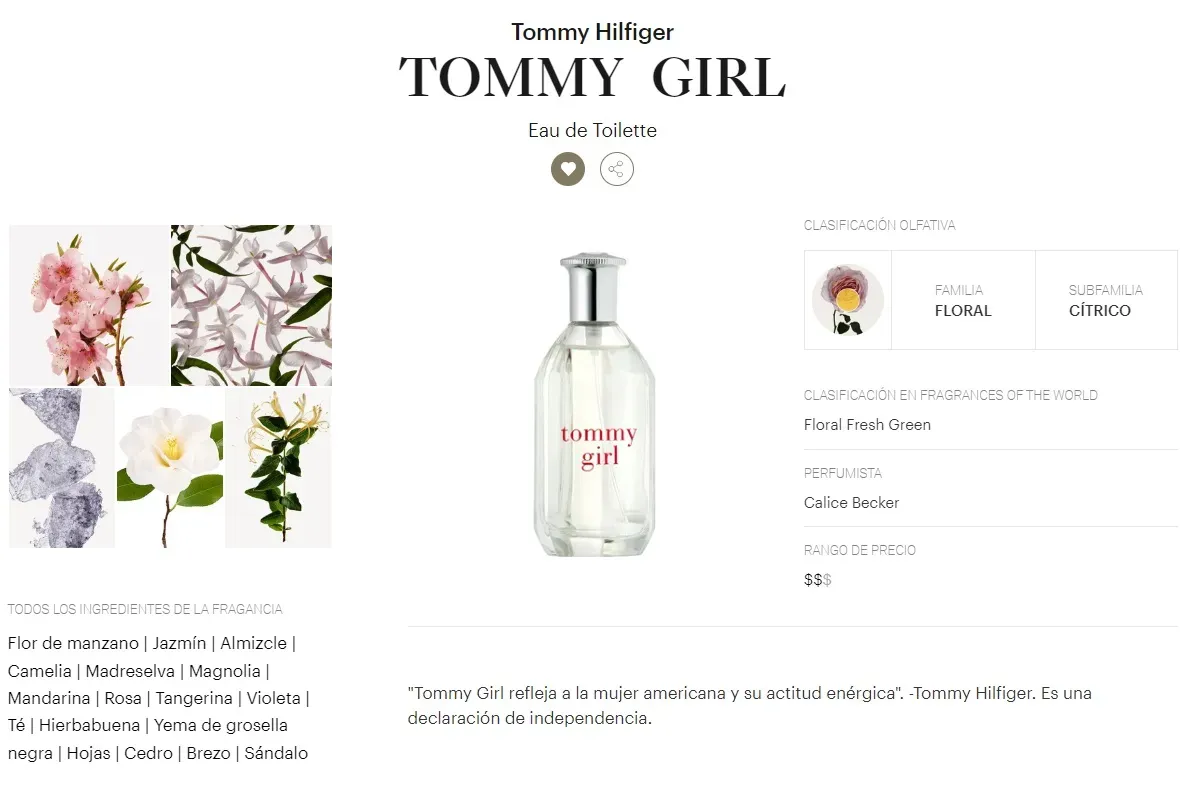This screenshot has height=786, width=1180.
Task: Click perfumer Calice Becker
Action: point(851,503)
